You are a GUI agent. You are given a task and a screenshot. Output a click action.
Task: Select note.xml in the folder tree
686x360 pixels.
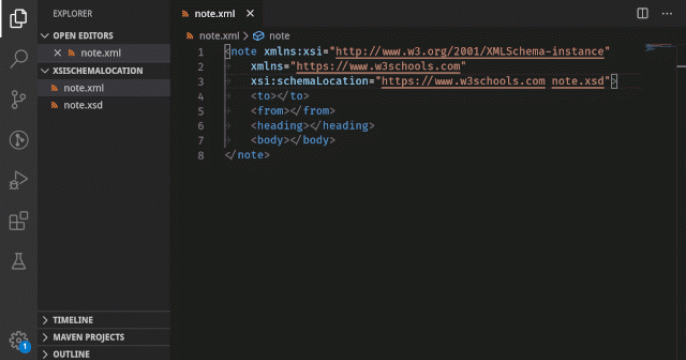[104, 88]
